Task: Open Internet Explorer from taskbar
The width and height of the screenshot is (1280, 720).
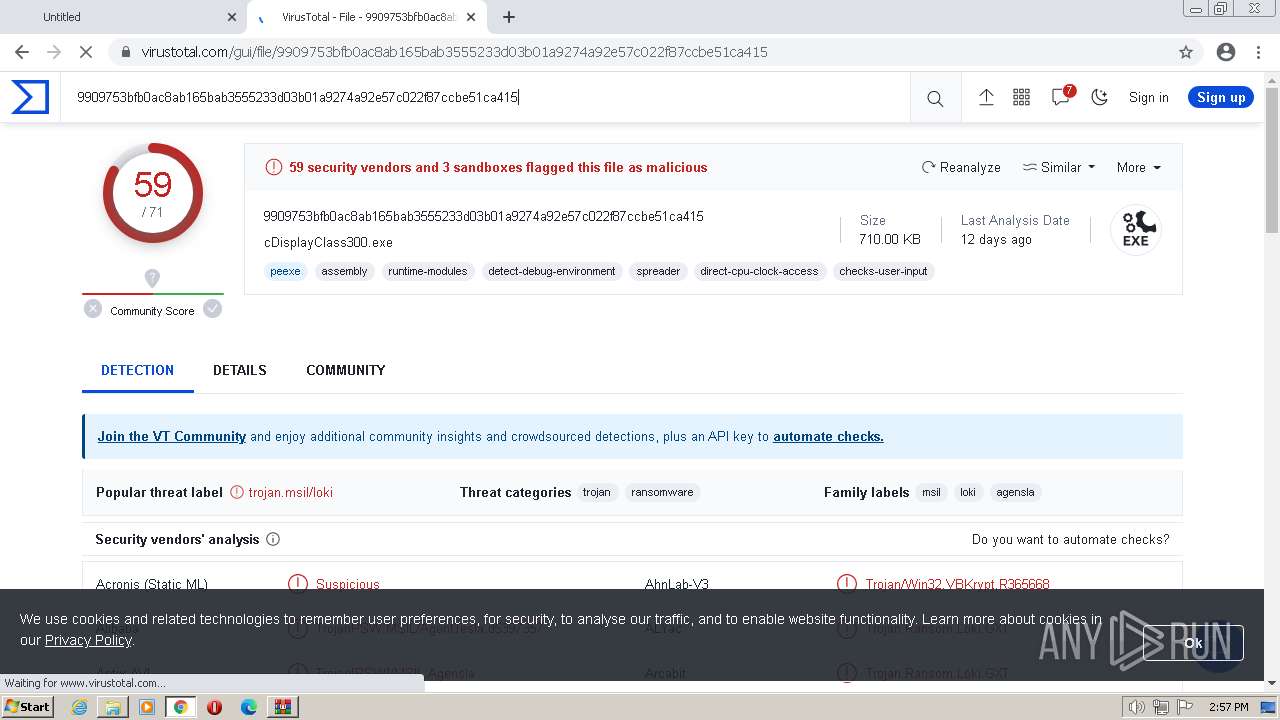Action: pos(79,707)
